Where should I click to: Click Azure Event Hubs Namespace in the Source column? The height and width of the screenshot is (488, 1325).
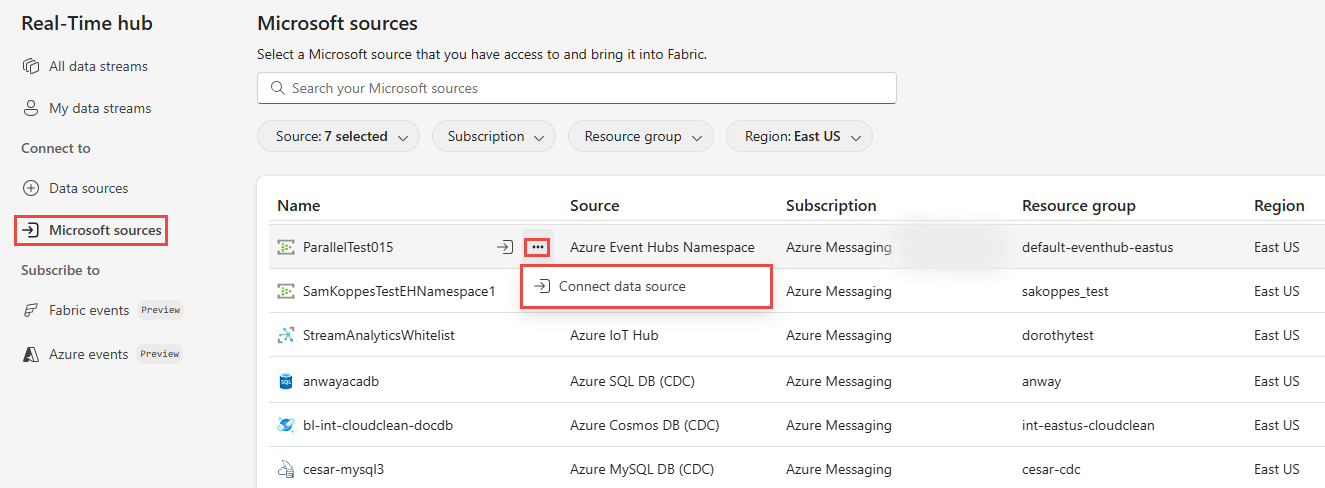coord(662,247)
